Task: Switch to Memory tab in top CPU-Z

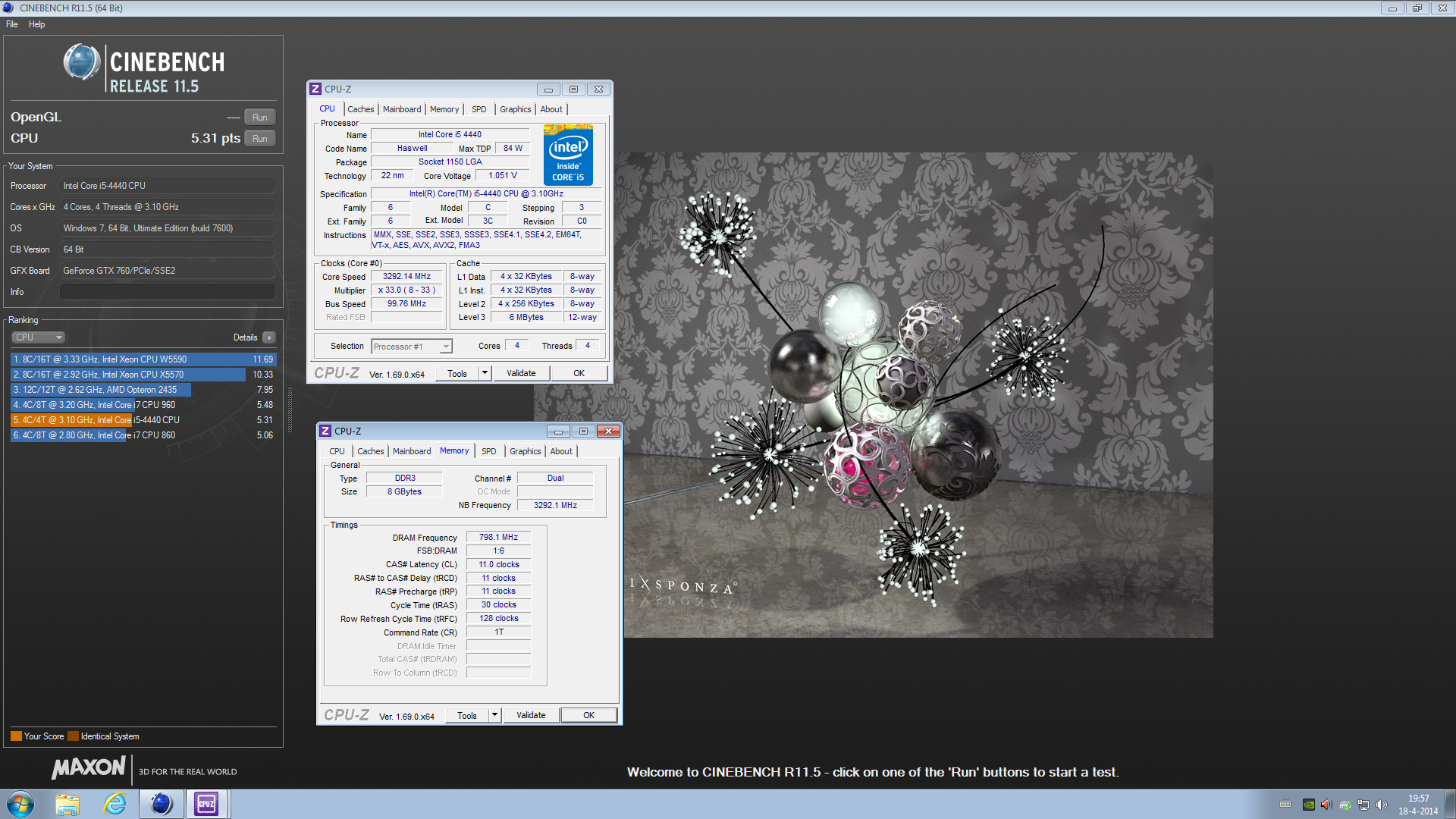Action: (444, 109)
